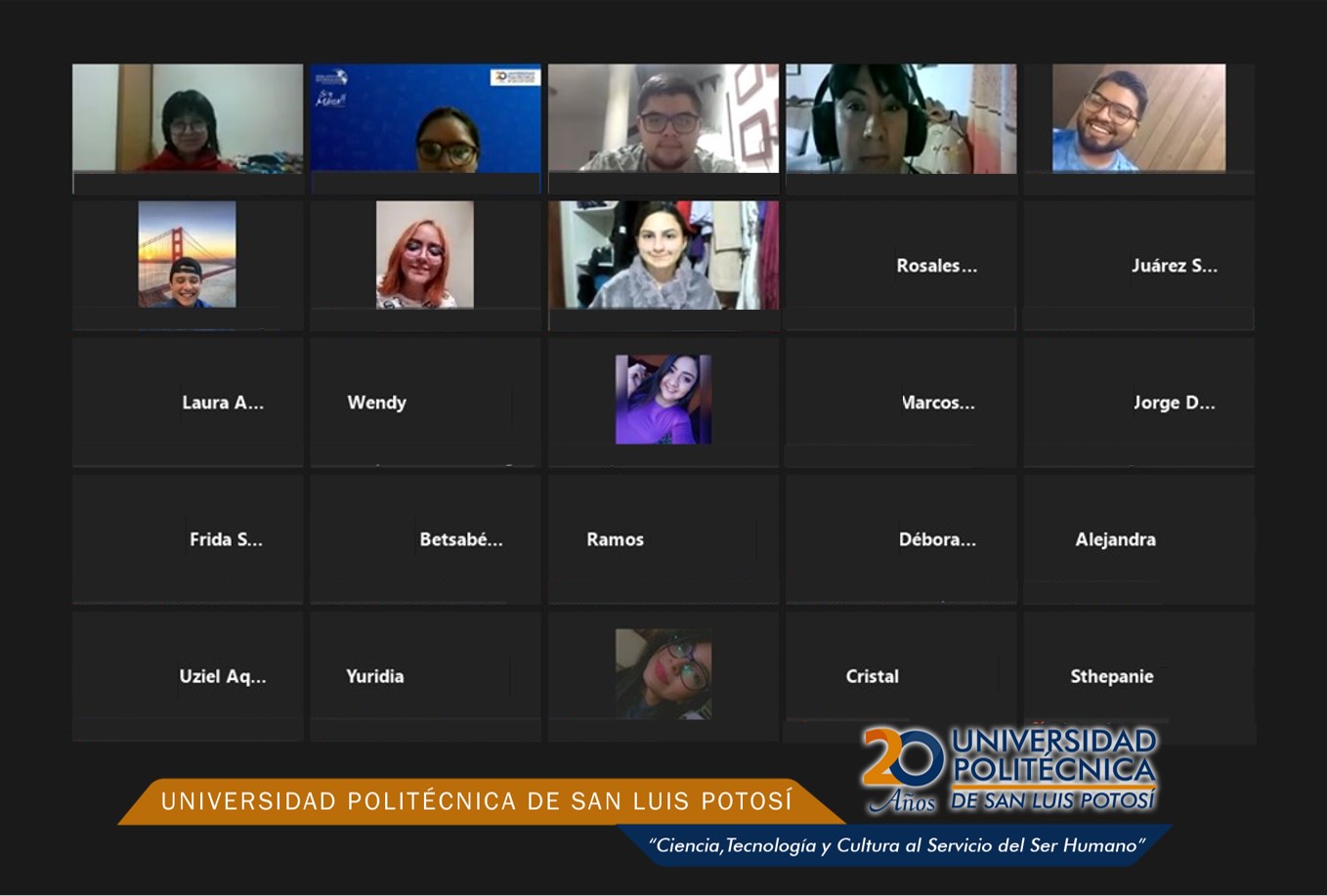Select the Wendy participant tile
The height and width of the screenshot is (896, 1327).
click(425, 403)
